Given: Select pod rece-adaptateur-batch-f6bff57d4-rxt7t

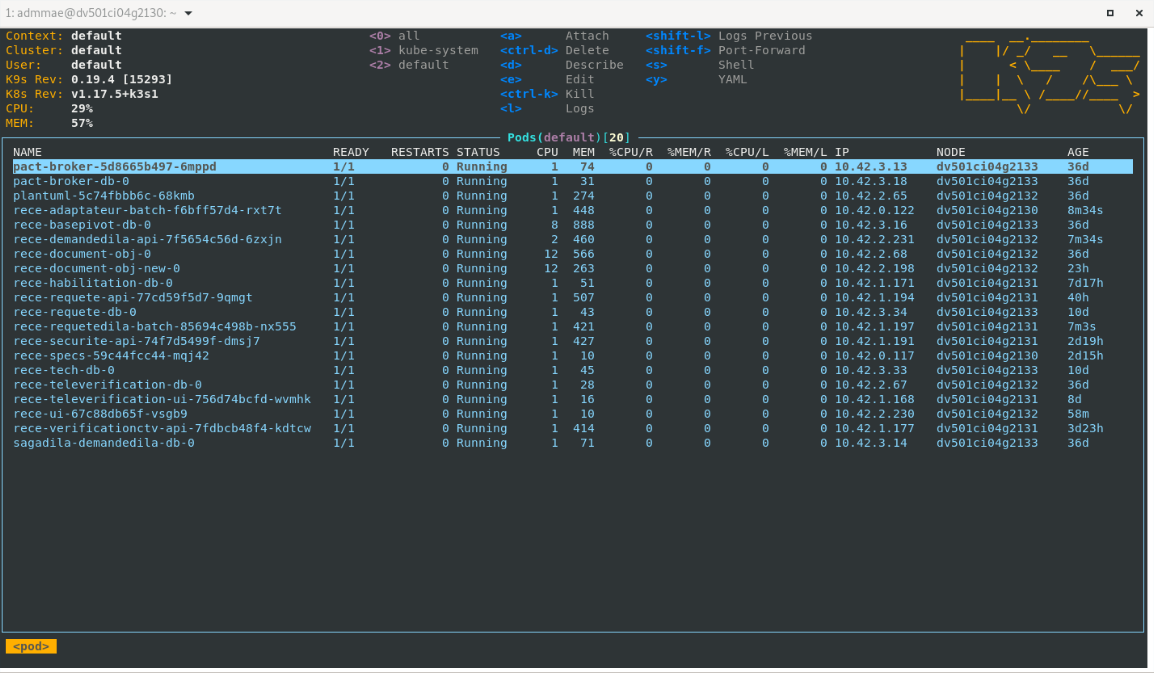Looking at the screenshot, I should tap(573, 211).
